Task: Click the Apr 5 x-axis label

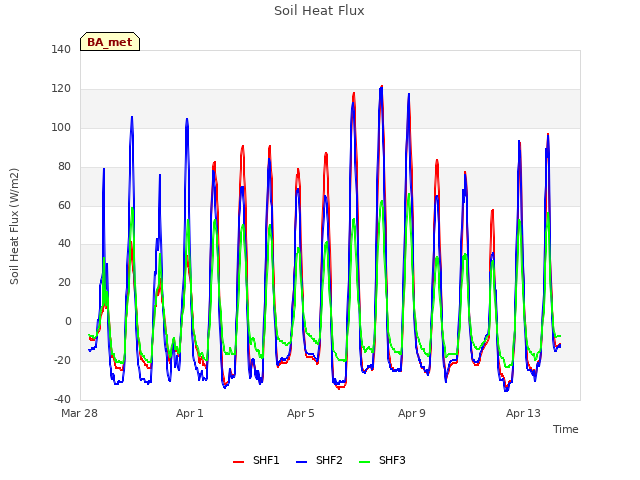Action: 301,413
